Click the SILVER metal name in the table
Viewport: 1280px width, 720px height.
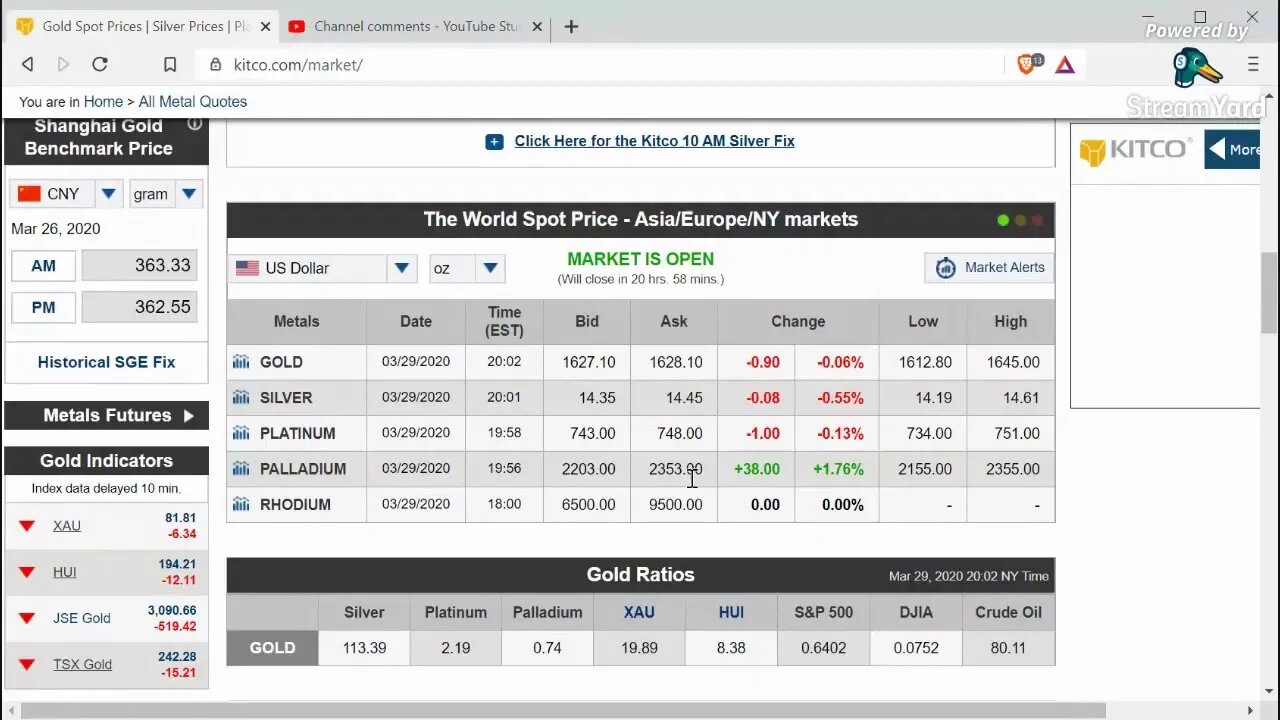point(286,397)
